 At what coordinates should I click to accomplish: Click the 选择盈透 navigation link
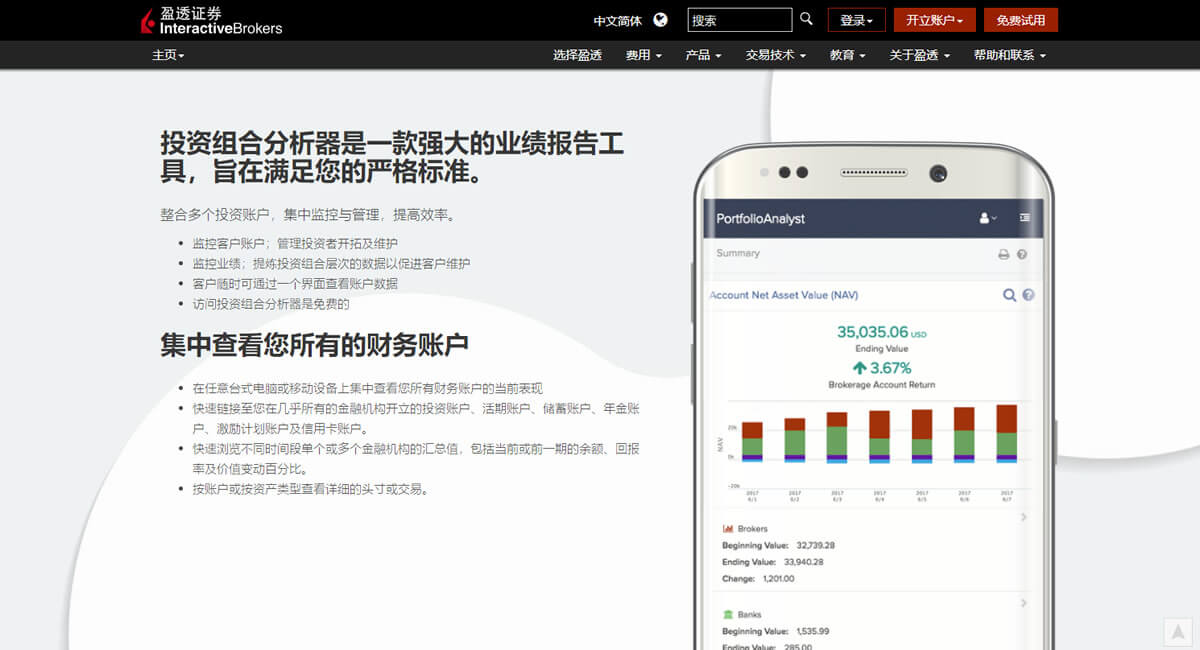click(x=577, y=55)
